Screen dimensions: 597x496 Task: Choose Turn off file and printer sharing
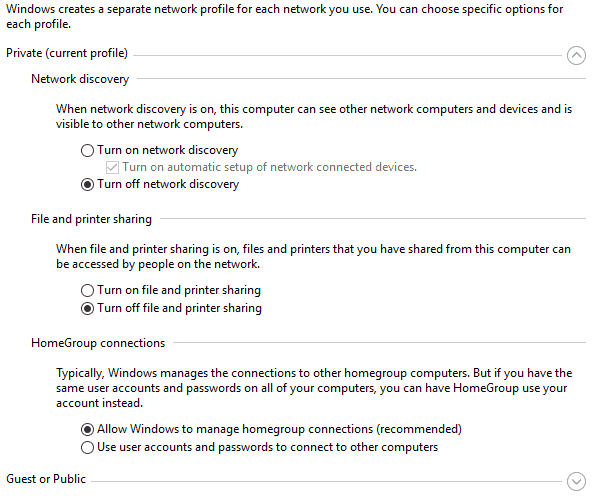pos(87,308)
